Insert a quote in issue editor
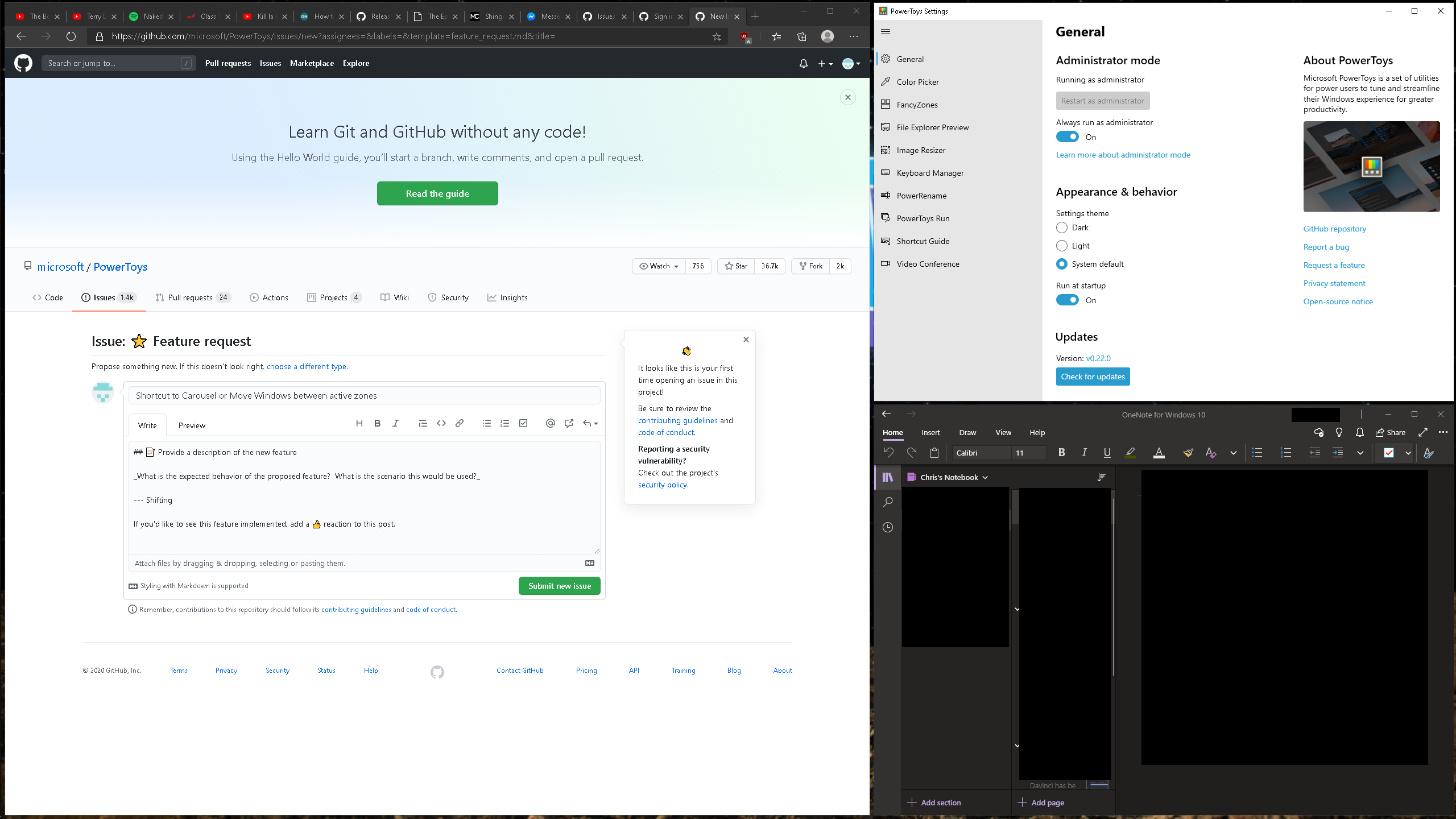Screen dimensions: 1456x819 423,423
